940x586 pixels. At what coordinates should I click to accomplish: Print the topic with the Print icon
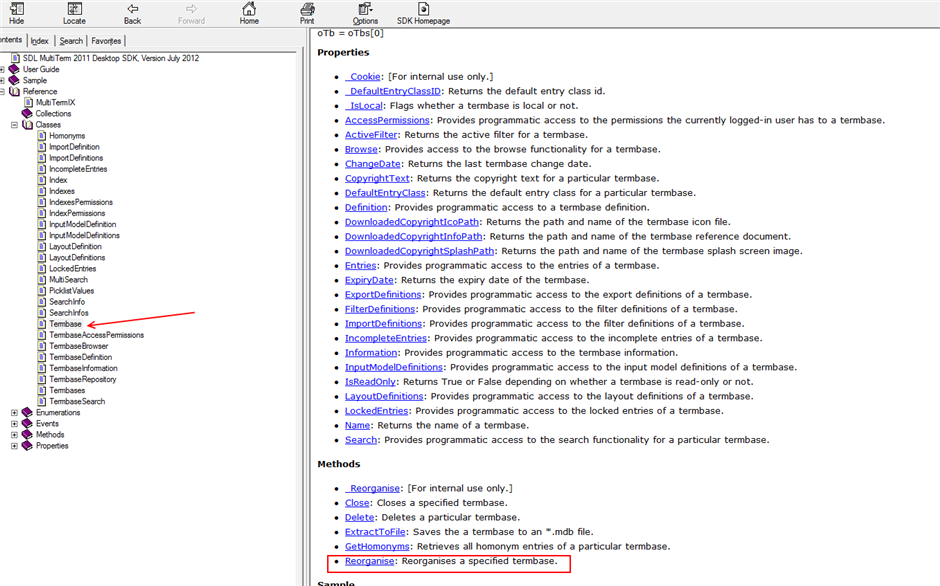pyautogui.click(x=307, y=9)
